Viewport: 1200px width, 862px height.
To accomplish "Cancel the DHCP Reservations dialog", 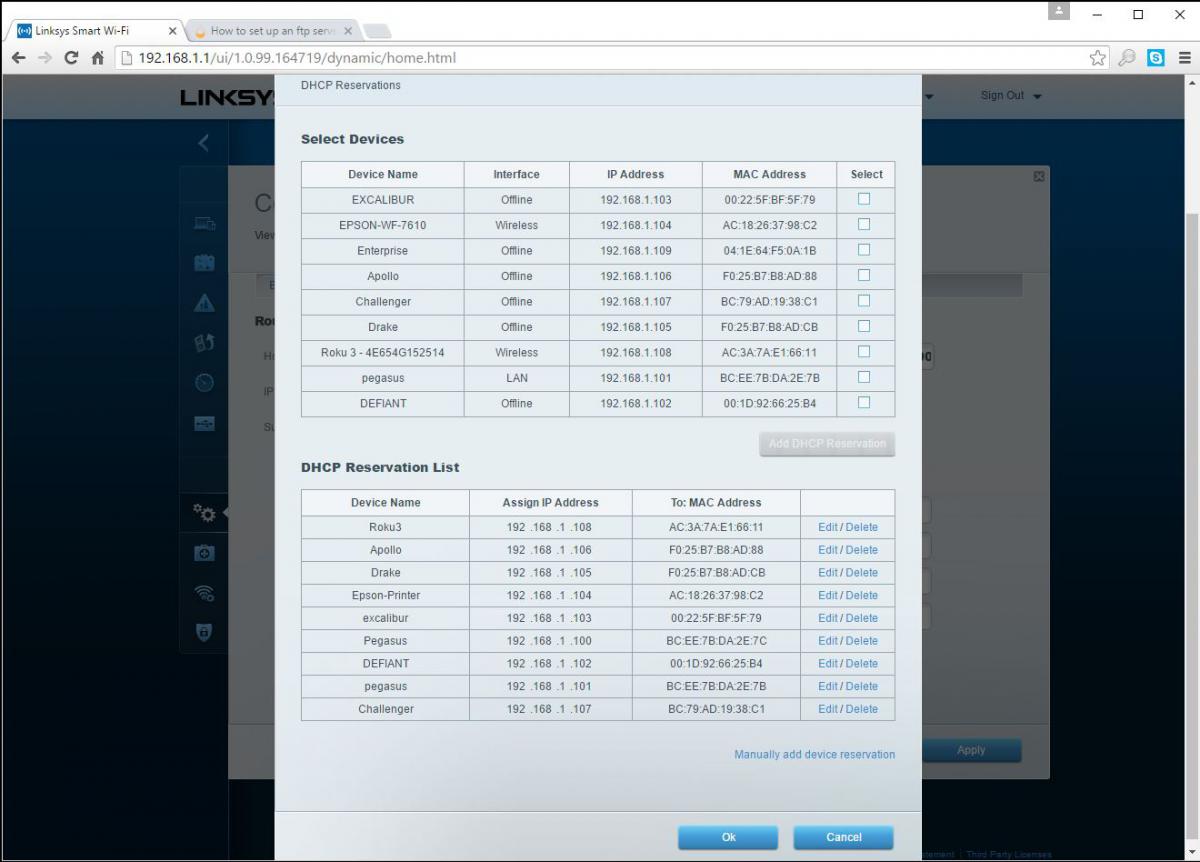I will click(x=843, y=837).
